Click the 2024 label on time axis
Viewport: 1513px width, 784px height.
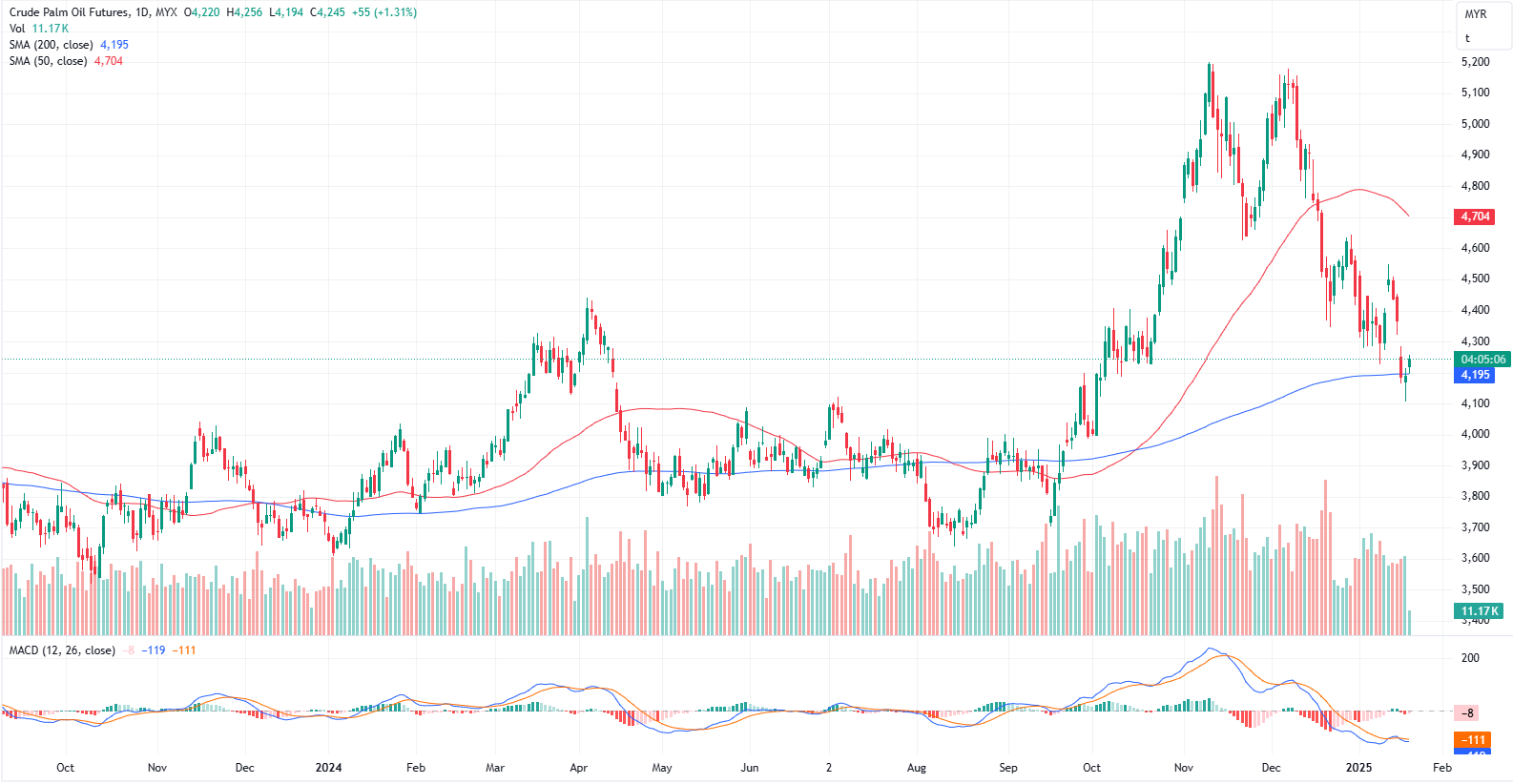(x=328, y=768)
